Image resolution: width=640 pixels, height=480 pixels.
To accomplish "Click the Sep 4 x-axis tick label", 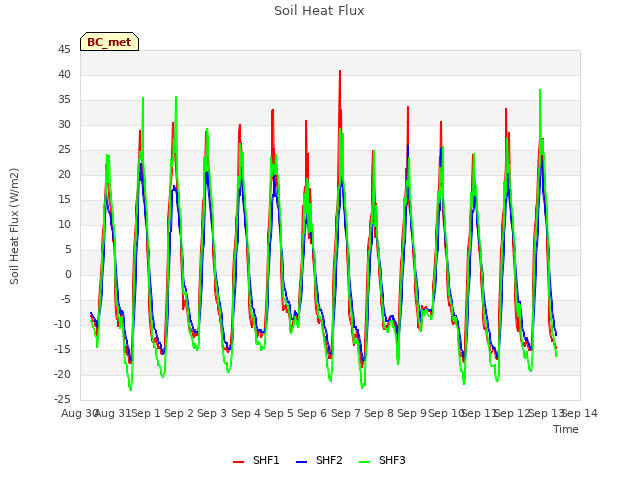I will 246,413.
